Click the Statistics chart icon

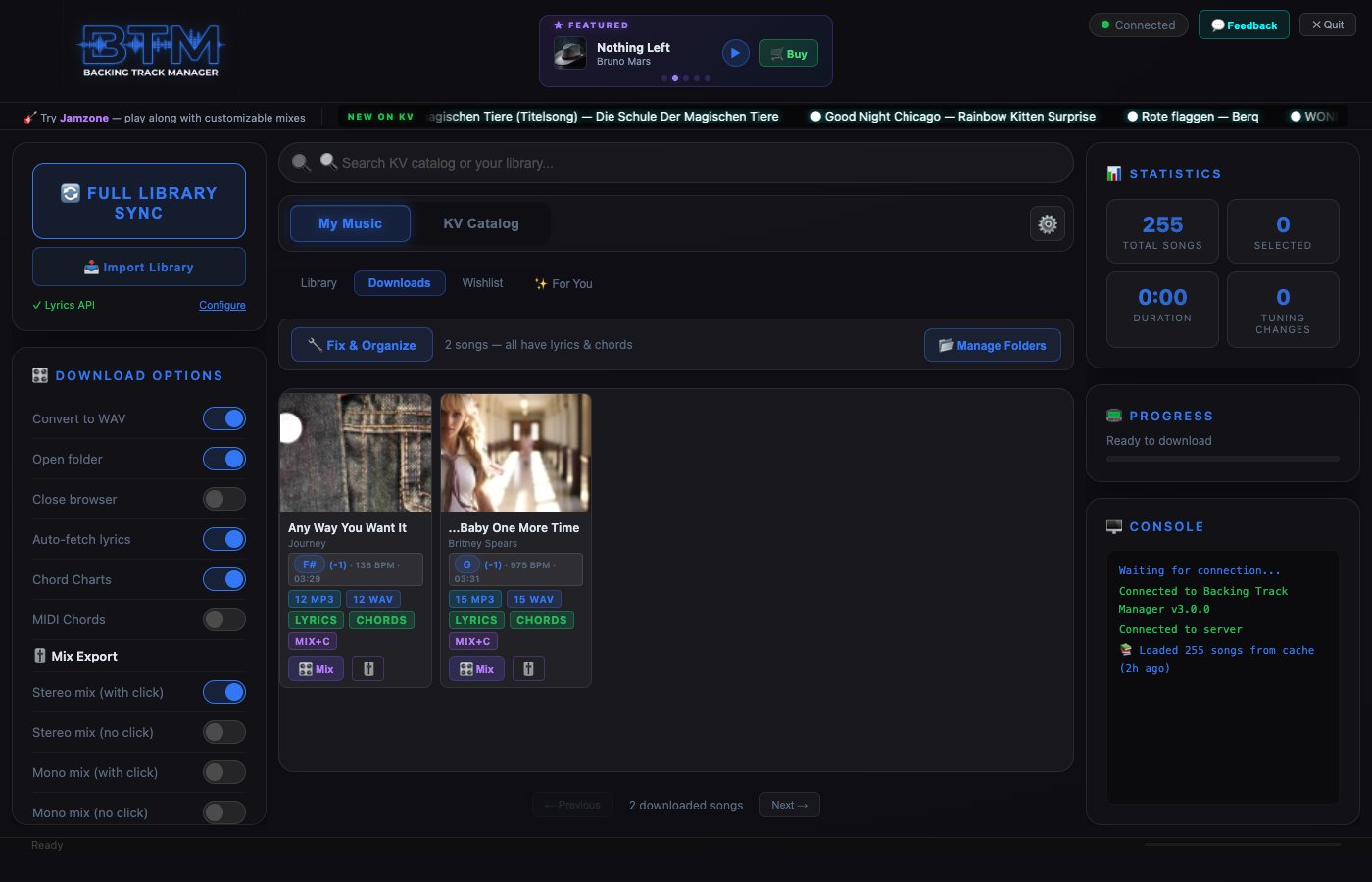(1114, 173)
